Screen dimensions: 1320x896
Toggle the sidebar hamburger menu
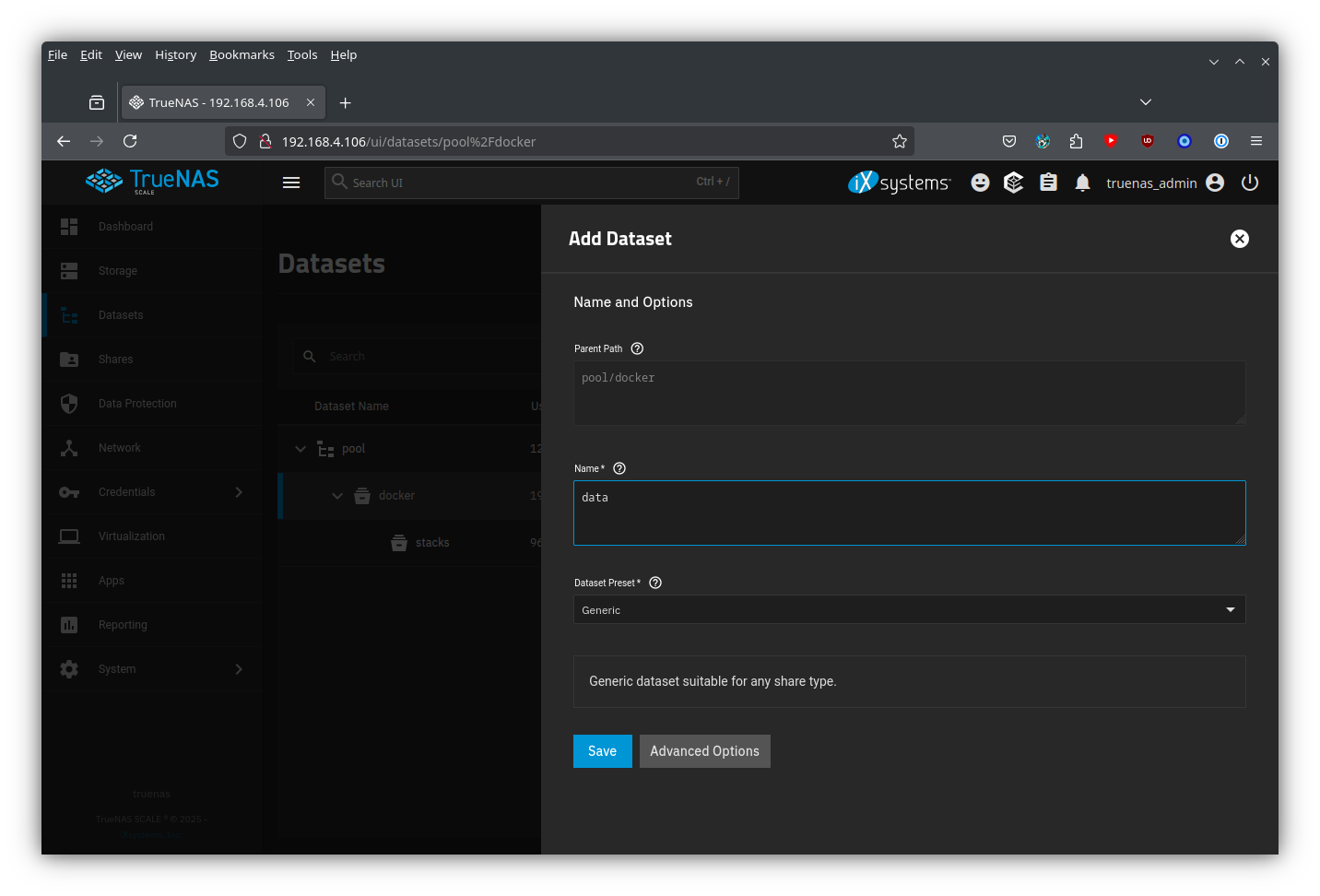(291, 183)
